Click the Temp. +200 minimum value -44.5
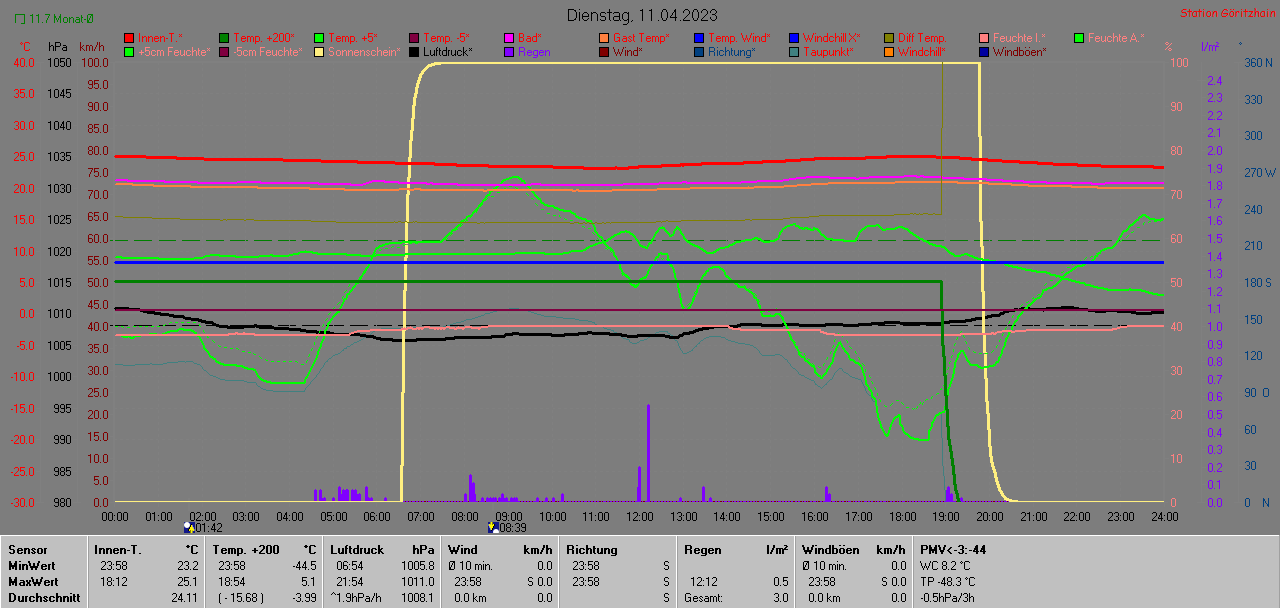Screen dimensions: 1280x608 [x=304, y=566]
